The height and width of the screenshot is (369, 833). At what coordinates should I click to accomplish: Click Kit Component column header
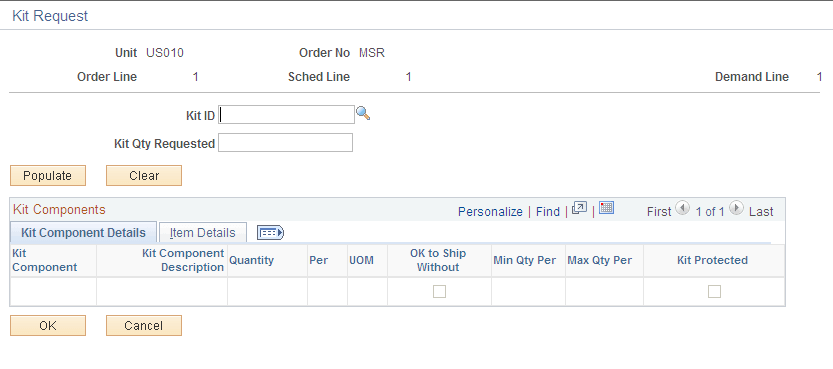coord(45,261)
